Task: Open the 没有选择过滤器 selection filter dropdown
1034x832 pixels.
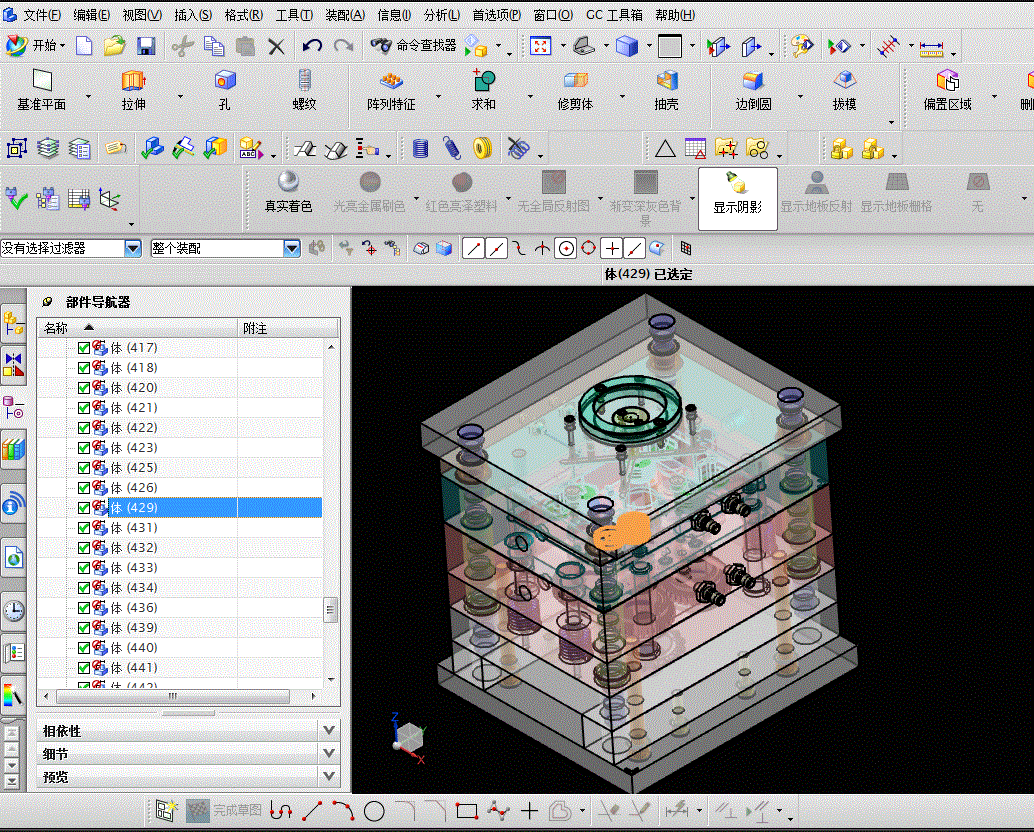Action: point(133,248)
